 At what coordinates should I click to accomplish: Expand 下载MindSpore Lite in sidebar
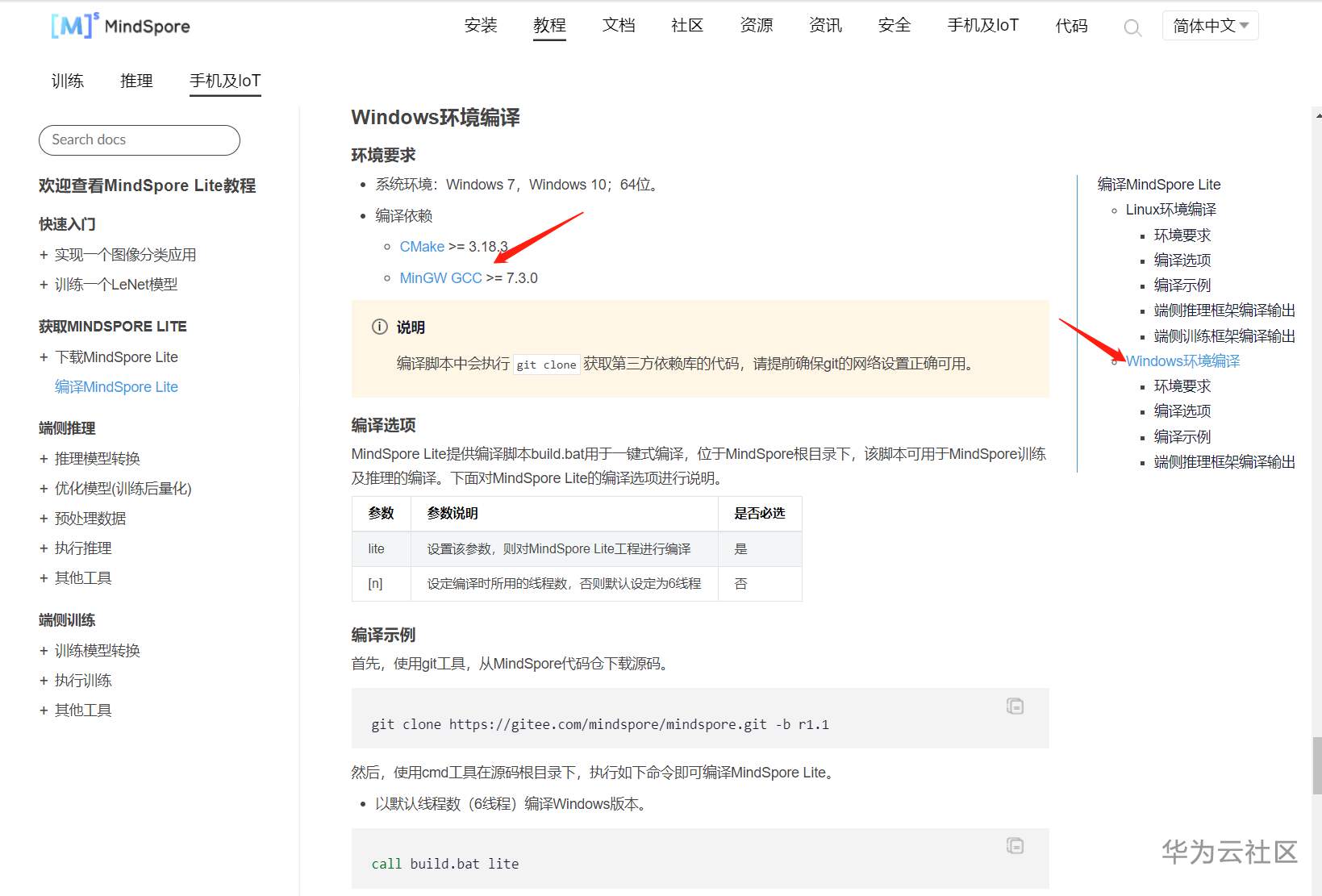click(x=44, y=357)
